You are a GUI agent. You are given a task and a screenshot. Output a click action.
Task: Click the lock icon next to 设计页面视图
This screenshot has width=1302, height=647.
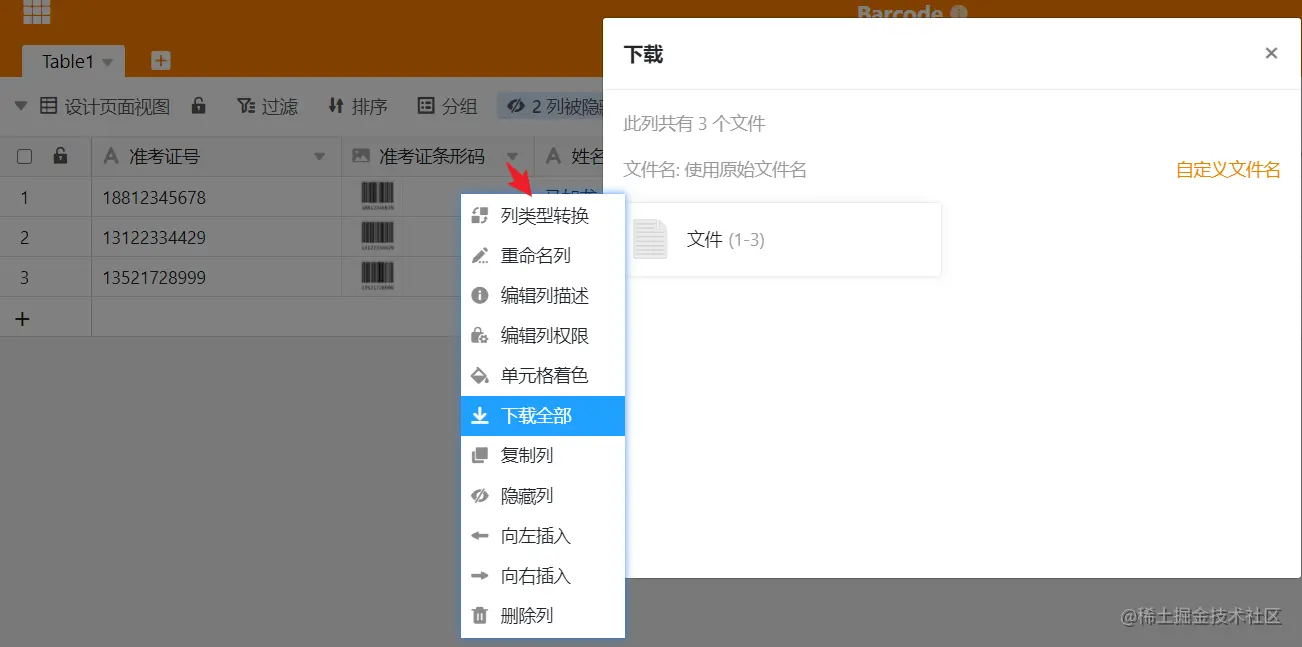pyautogui.click(x=197, y=106)
